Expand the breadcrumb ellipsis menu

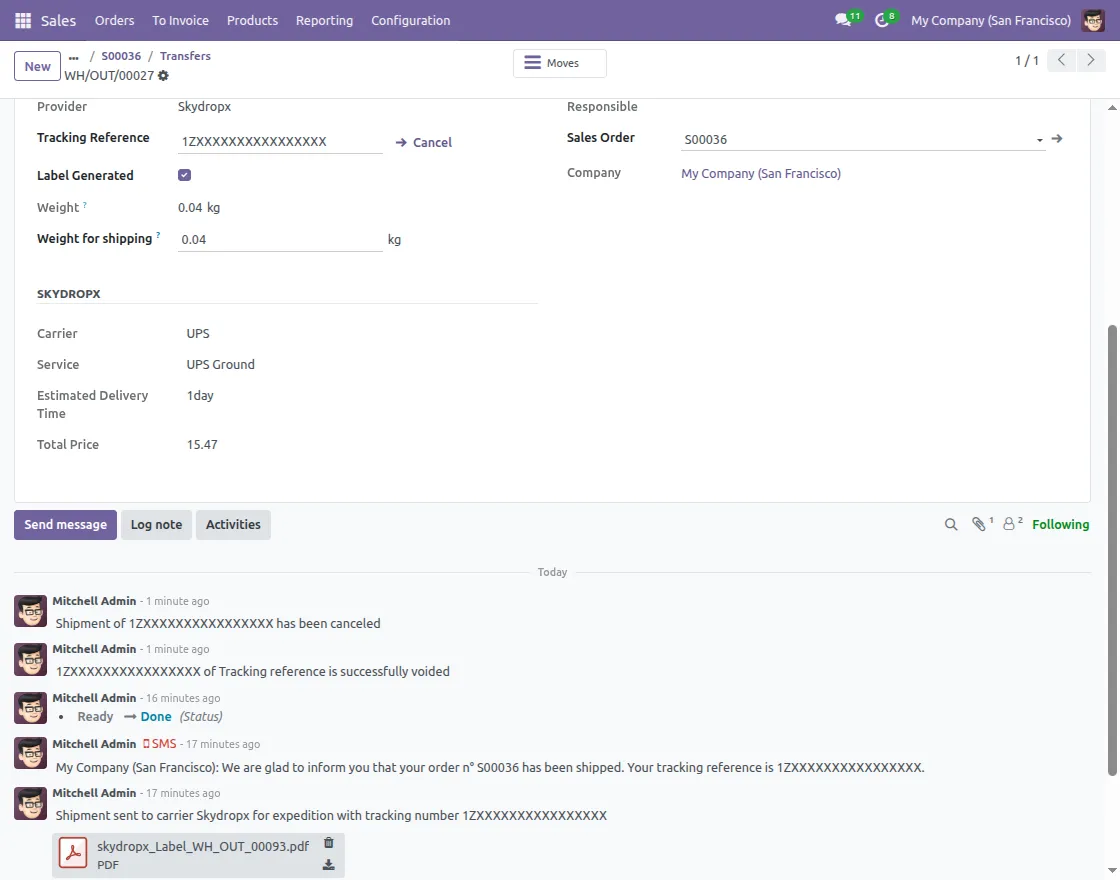(73, 57)
